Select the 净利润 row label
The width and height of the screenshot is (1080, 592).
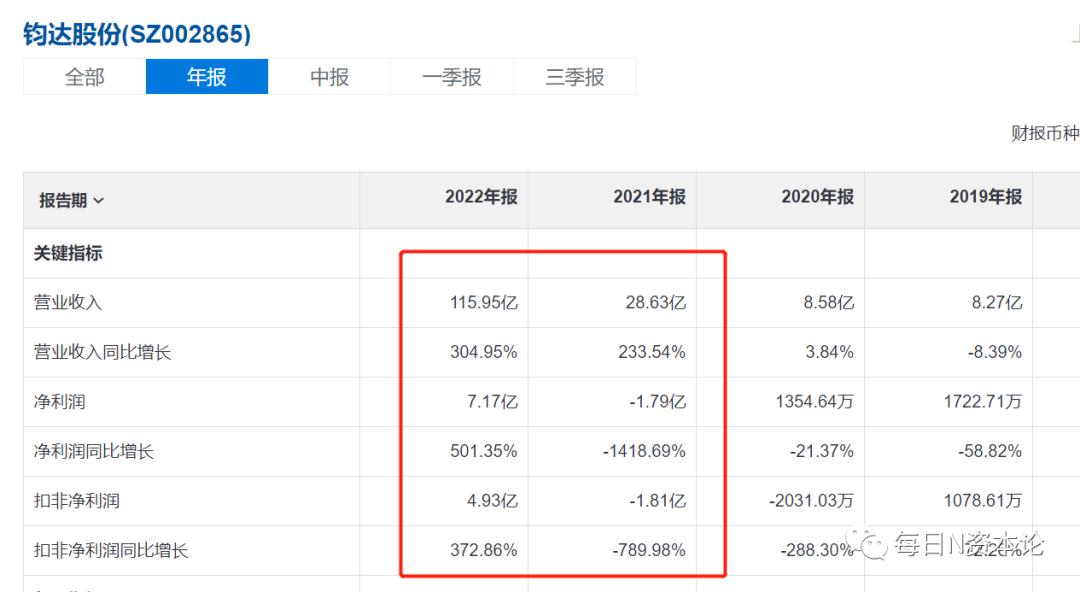click(x=59, y=402)
